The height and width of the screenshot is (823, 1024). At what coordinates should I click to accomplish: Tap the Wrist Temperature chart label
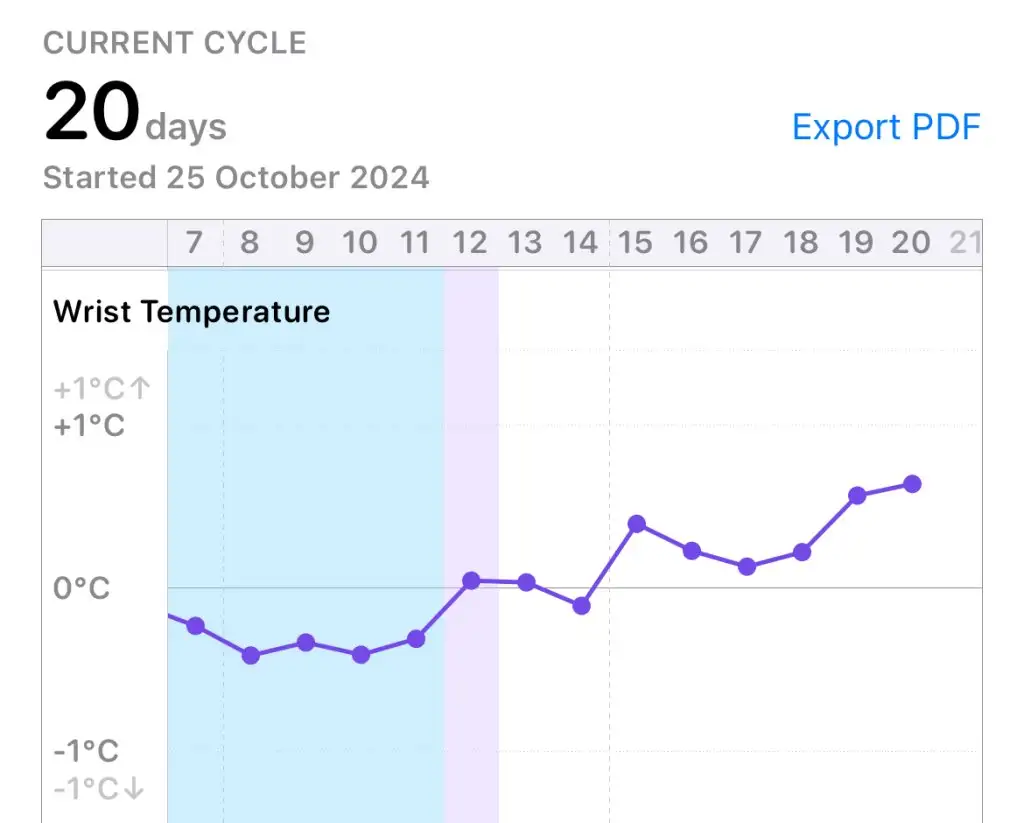point(191,312)
